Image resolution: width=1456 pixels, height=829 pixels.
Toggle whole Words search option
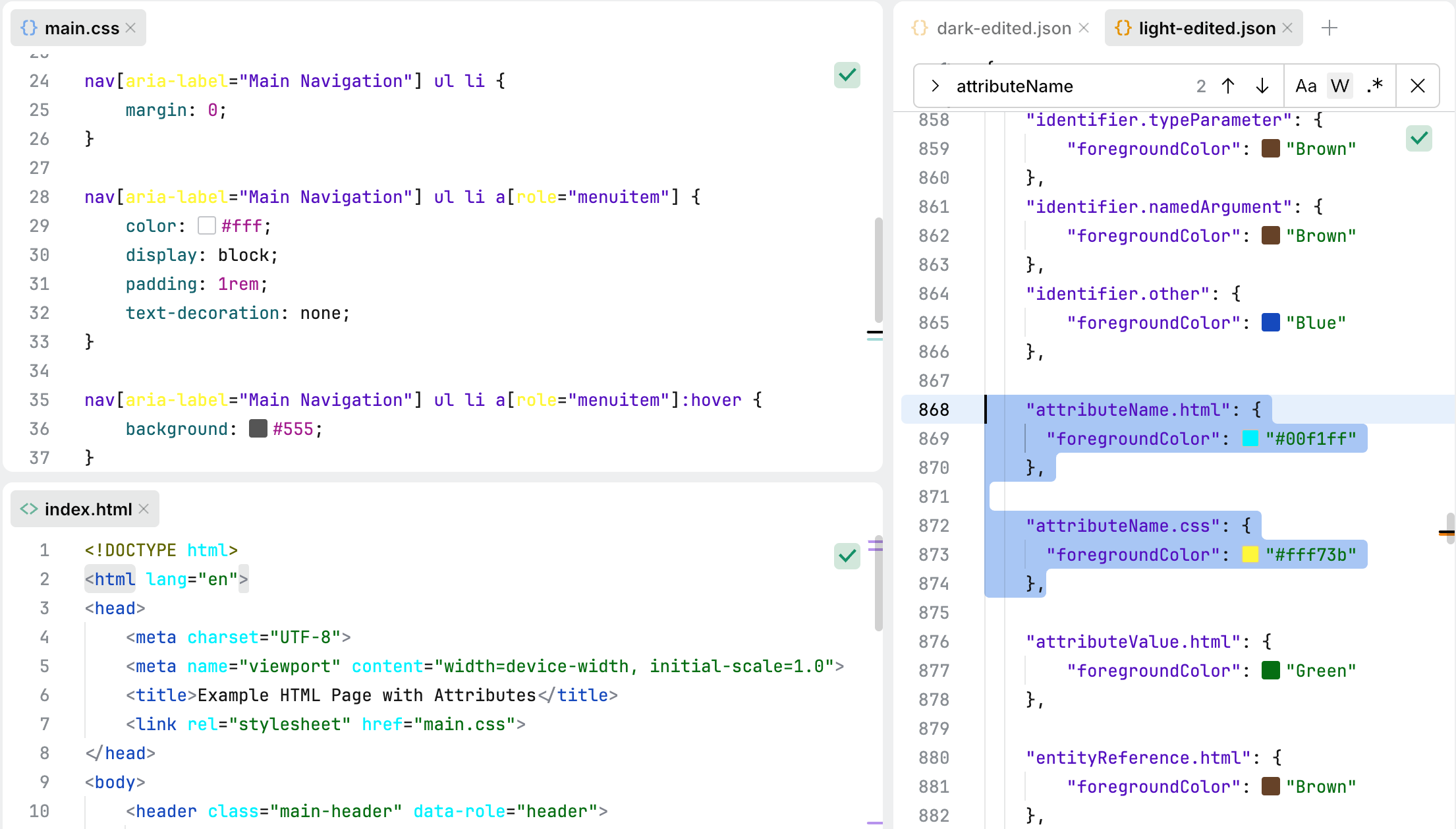(1339, 86)
